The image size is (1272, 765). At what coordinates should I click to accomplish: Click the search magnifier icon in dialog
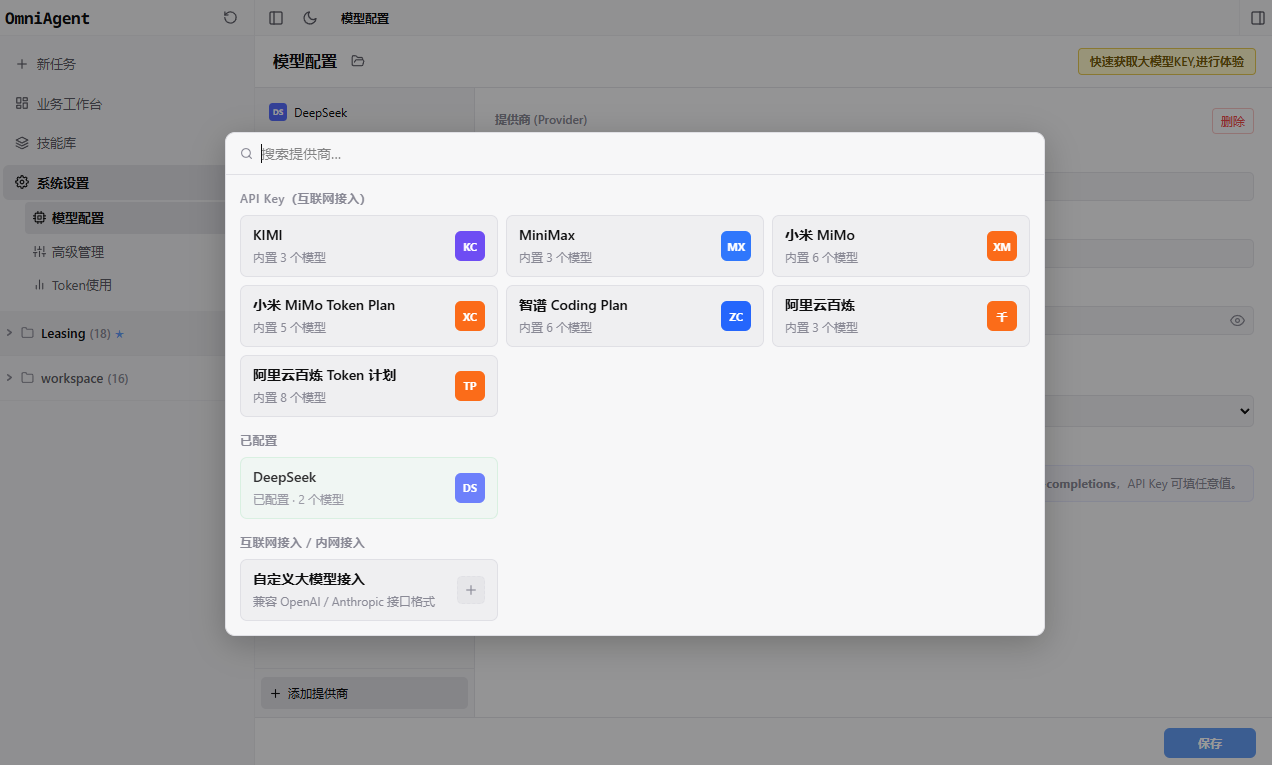pos(246,154)
